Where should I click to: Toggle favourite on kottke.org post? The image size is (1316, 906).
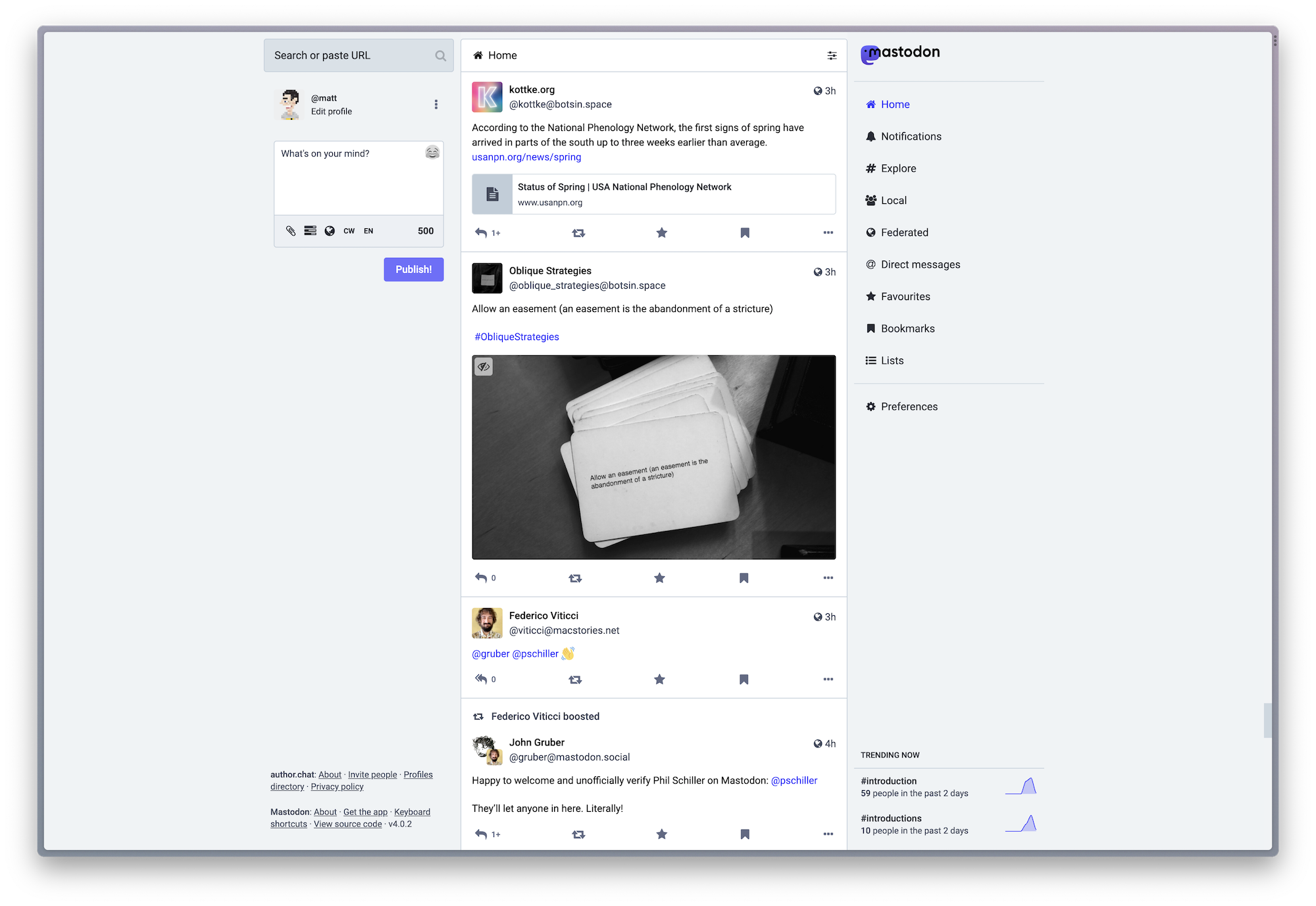click(x=660, y=232)
